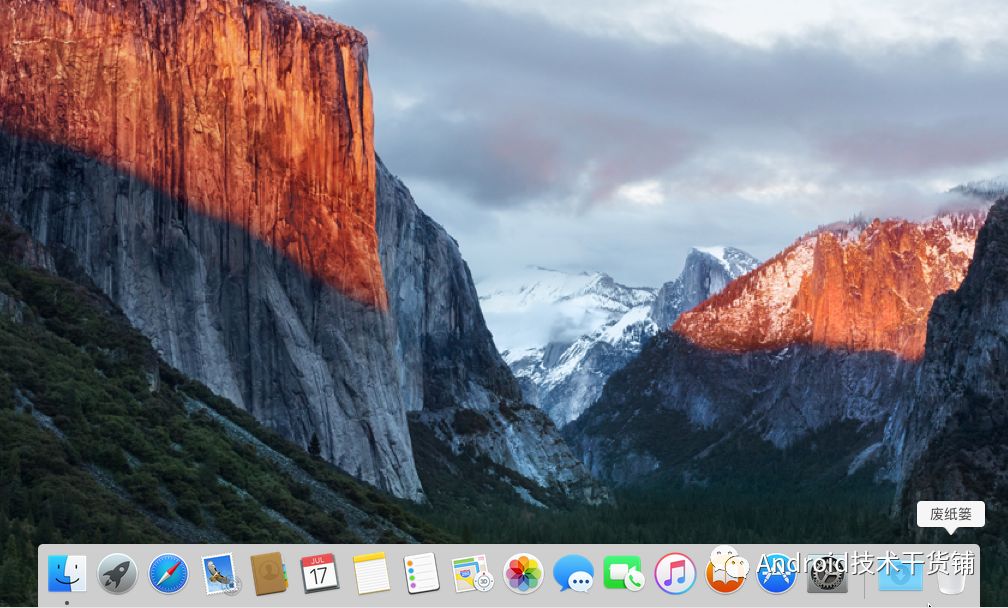Open the Maps app
The height and width of the screenshot is (608, 1008).
coord(472,573)
